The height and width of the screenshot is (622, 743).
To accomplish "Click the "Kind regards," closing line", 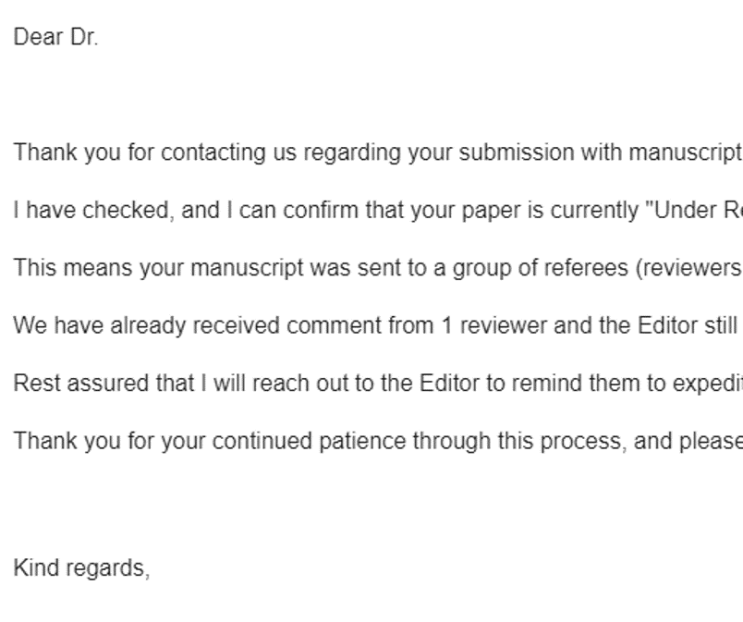I will pyautogui.click(x=82, y=568).
